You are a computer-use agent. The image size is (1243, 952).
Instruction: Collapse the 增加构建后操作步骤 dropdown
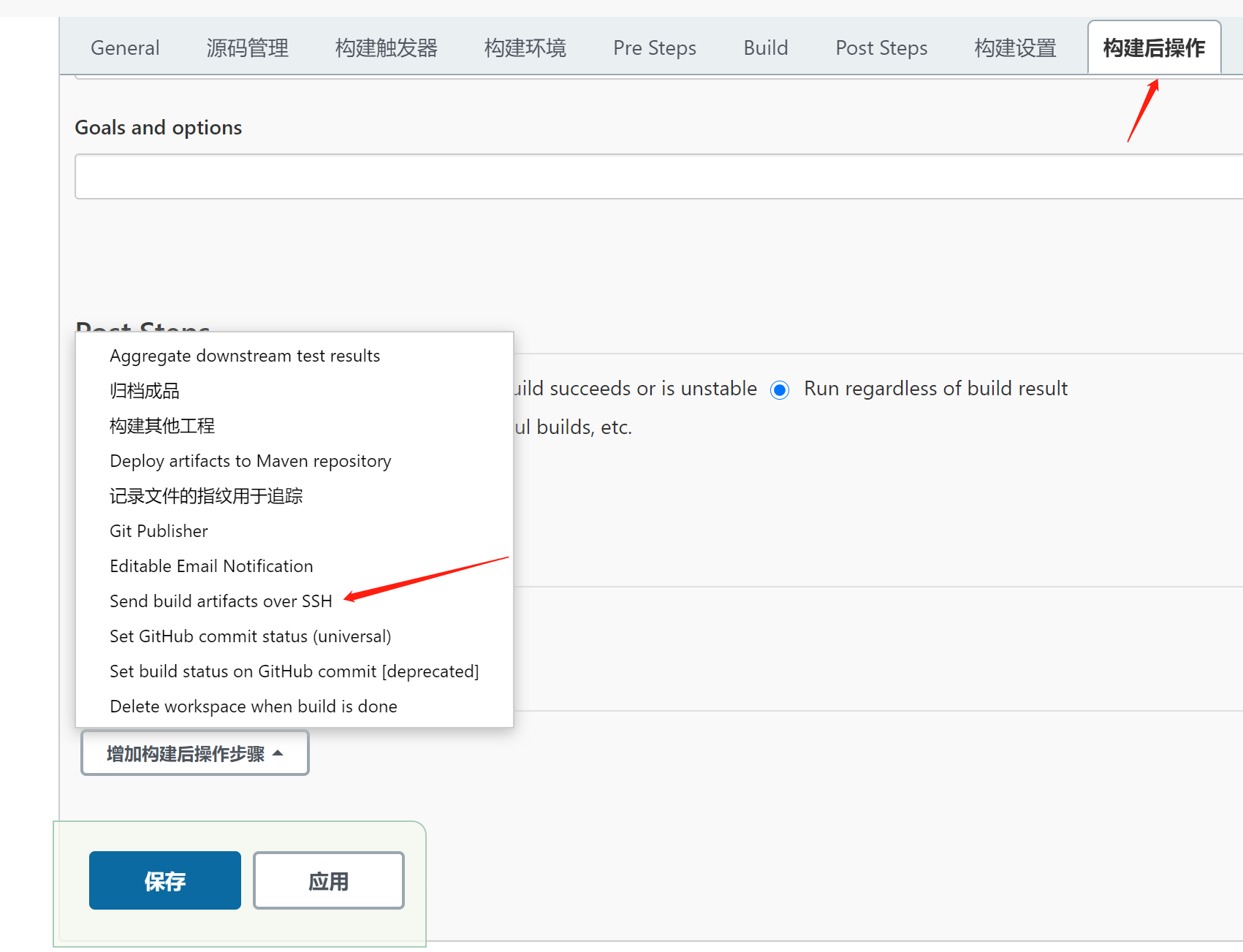click(195, 753)
